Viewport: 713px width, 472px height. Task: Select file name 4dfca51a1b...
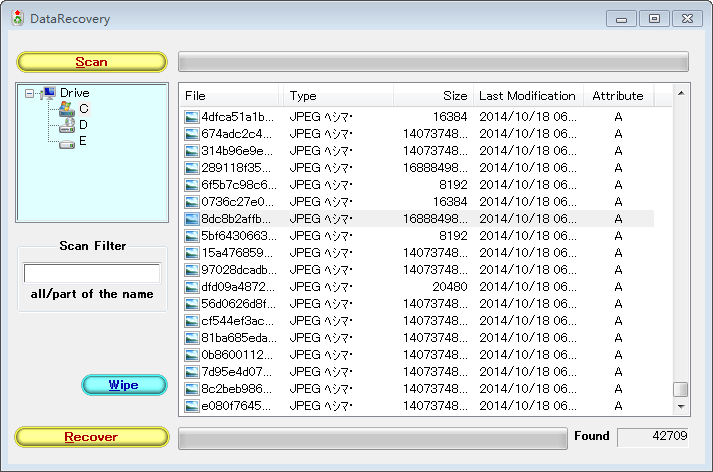coord(238,117)
